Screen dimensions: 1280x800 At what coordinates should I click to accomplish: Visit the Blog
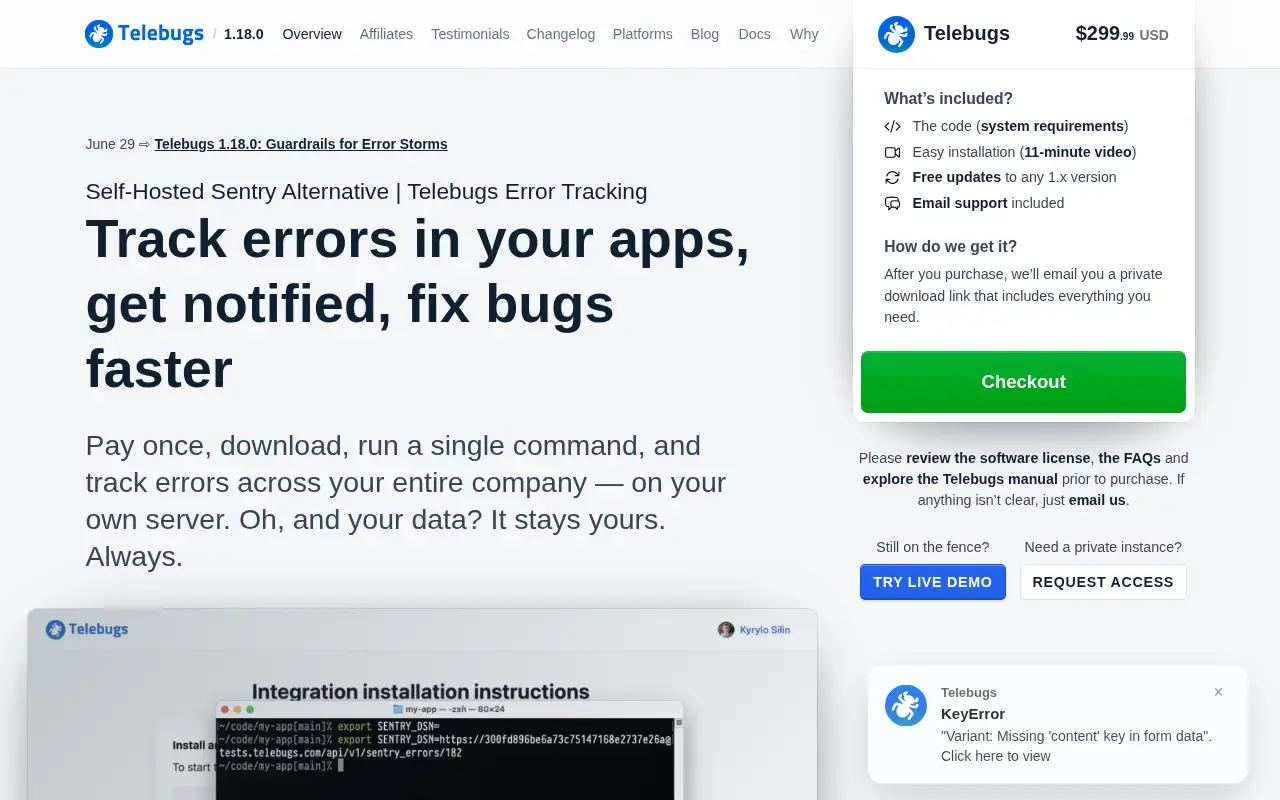[705, 34]
